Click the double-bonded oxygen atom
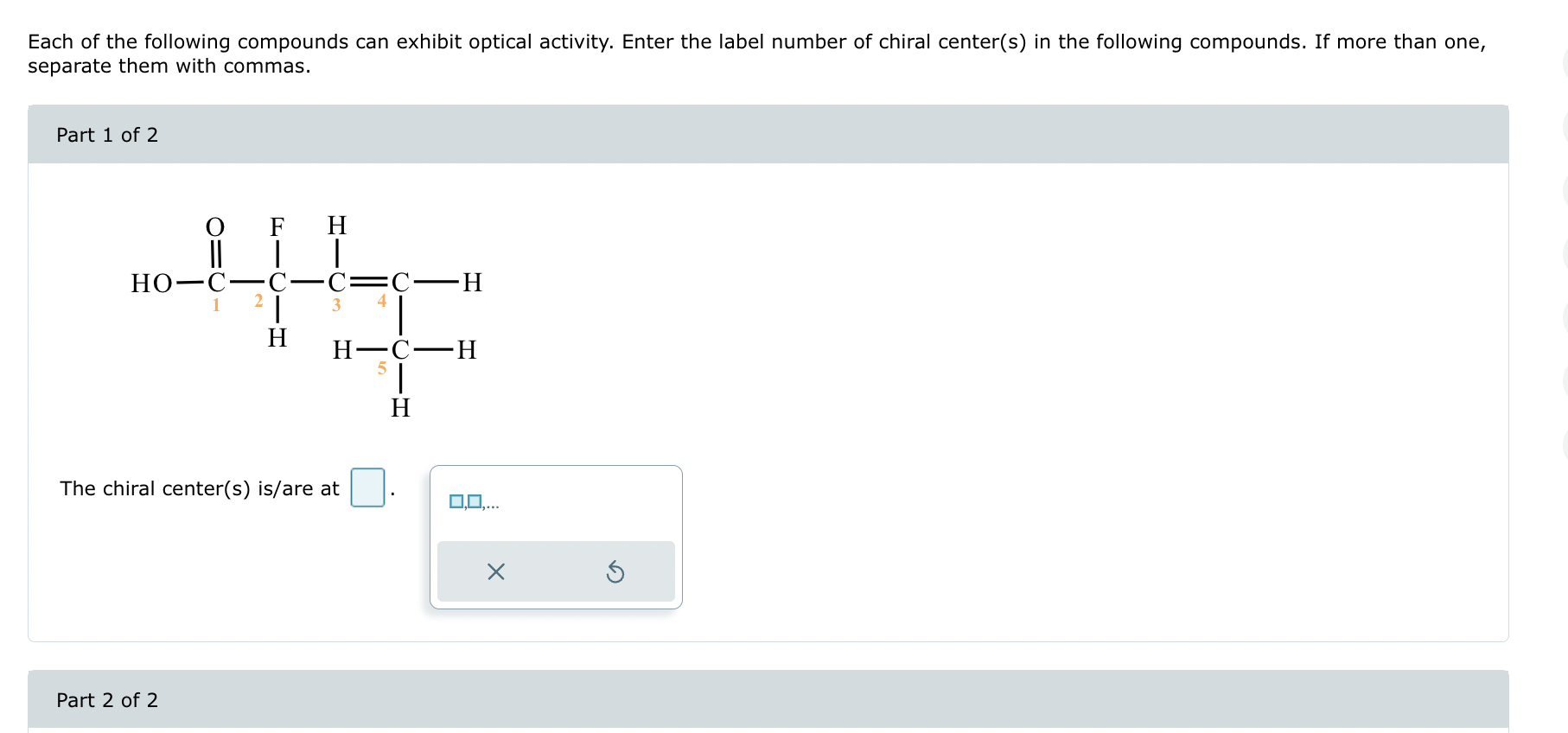 [215, 227]
